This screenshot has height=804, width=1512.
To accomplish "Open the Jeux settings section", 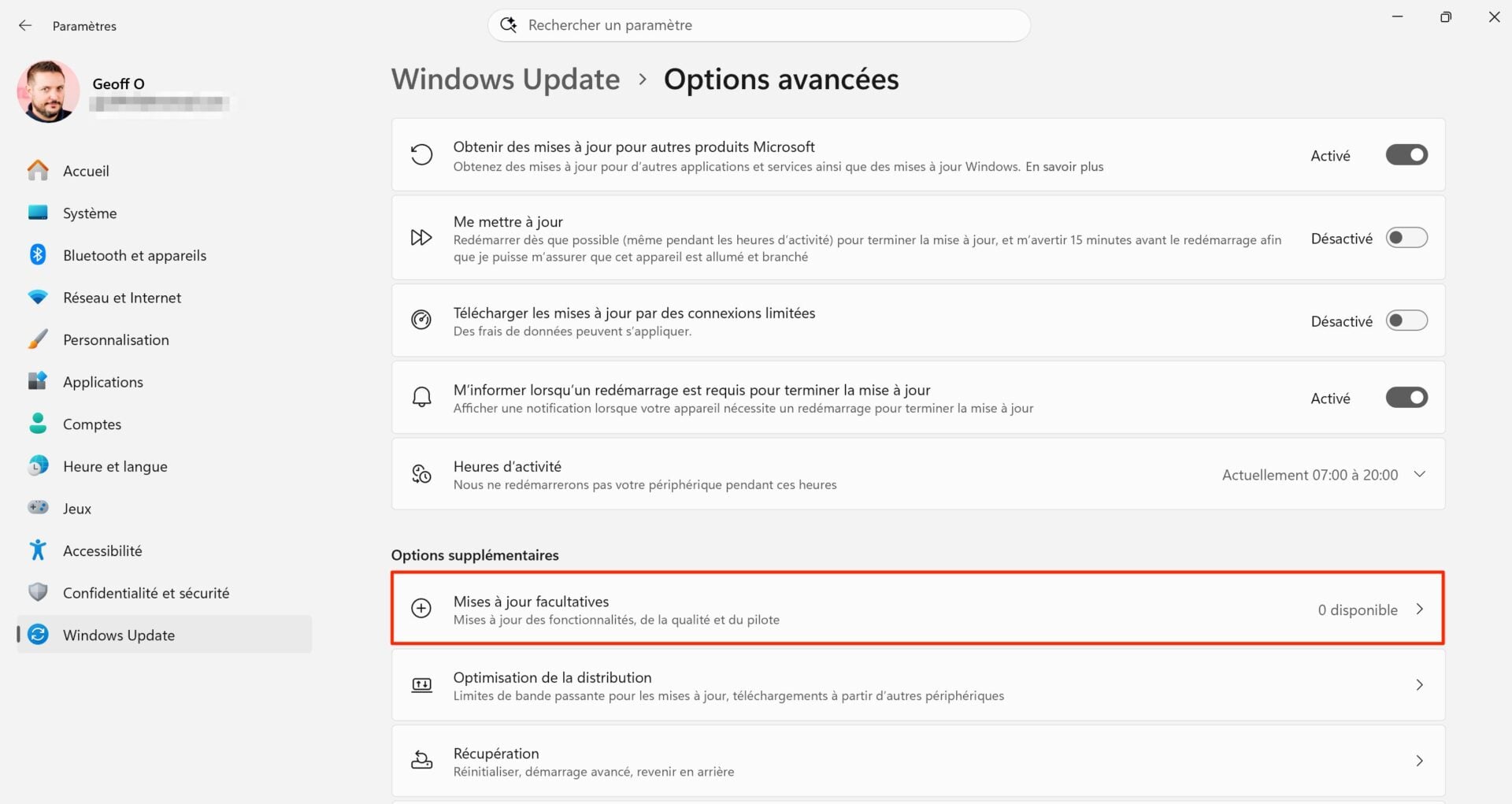I will 77,508.
